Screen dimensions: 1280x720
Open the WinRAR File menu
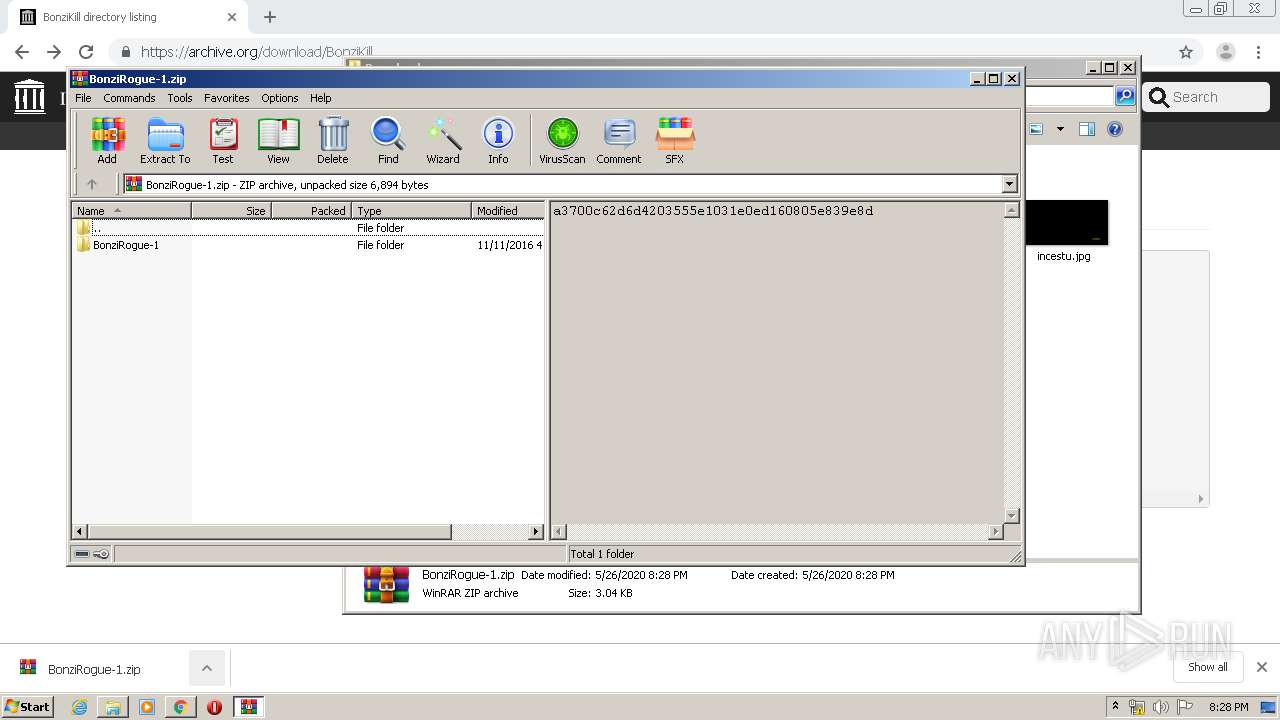click(83, 98)
